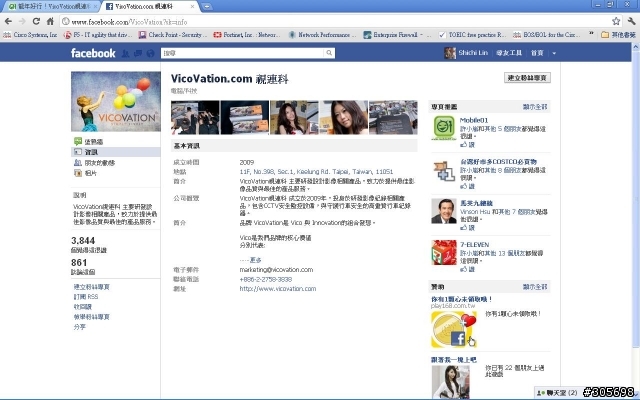Open first photo thumbnail in strip
The image size is (640, 400).
(195, 118)
